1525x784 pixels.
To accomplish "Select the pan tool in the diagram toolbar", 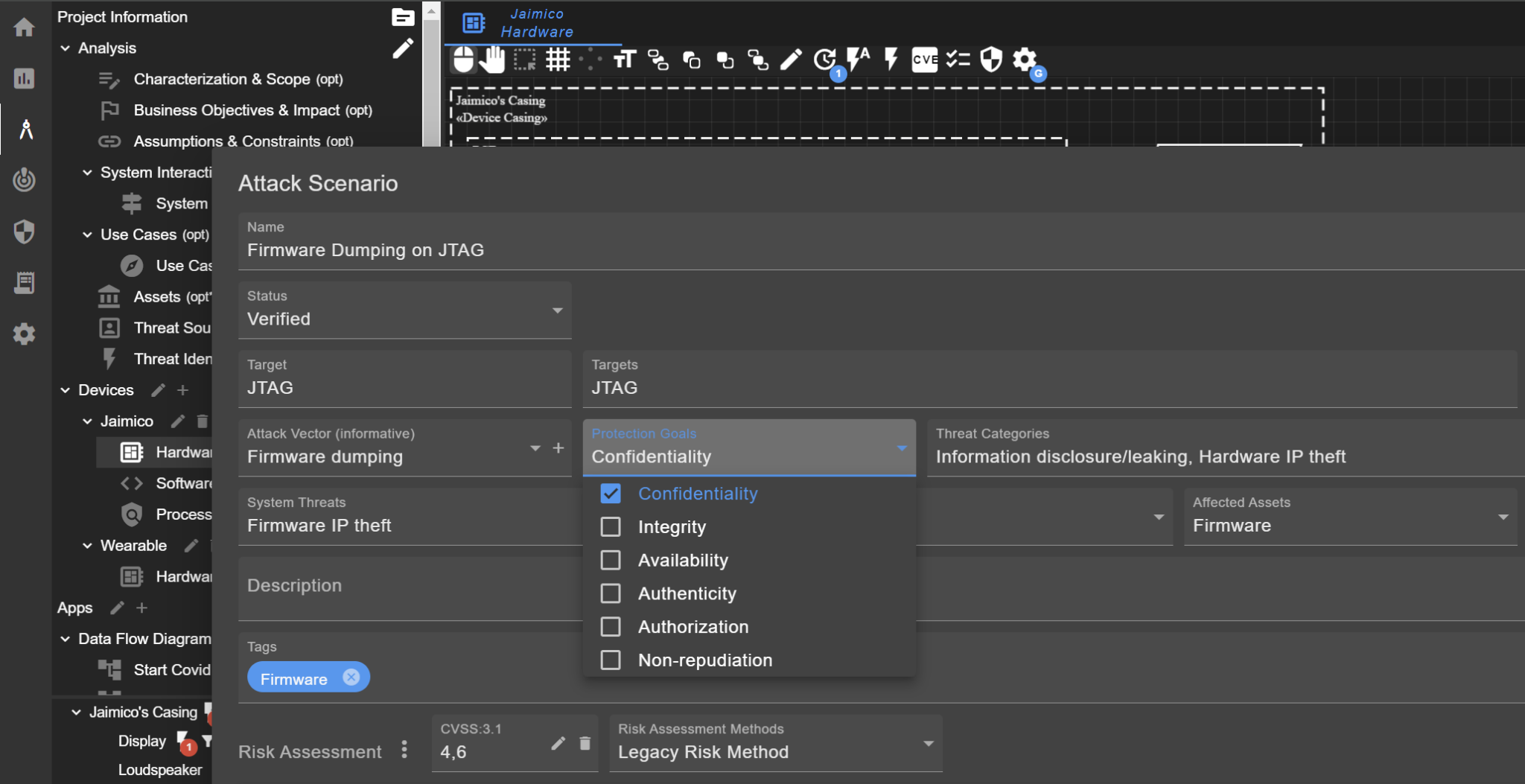I will pos(494,60).
